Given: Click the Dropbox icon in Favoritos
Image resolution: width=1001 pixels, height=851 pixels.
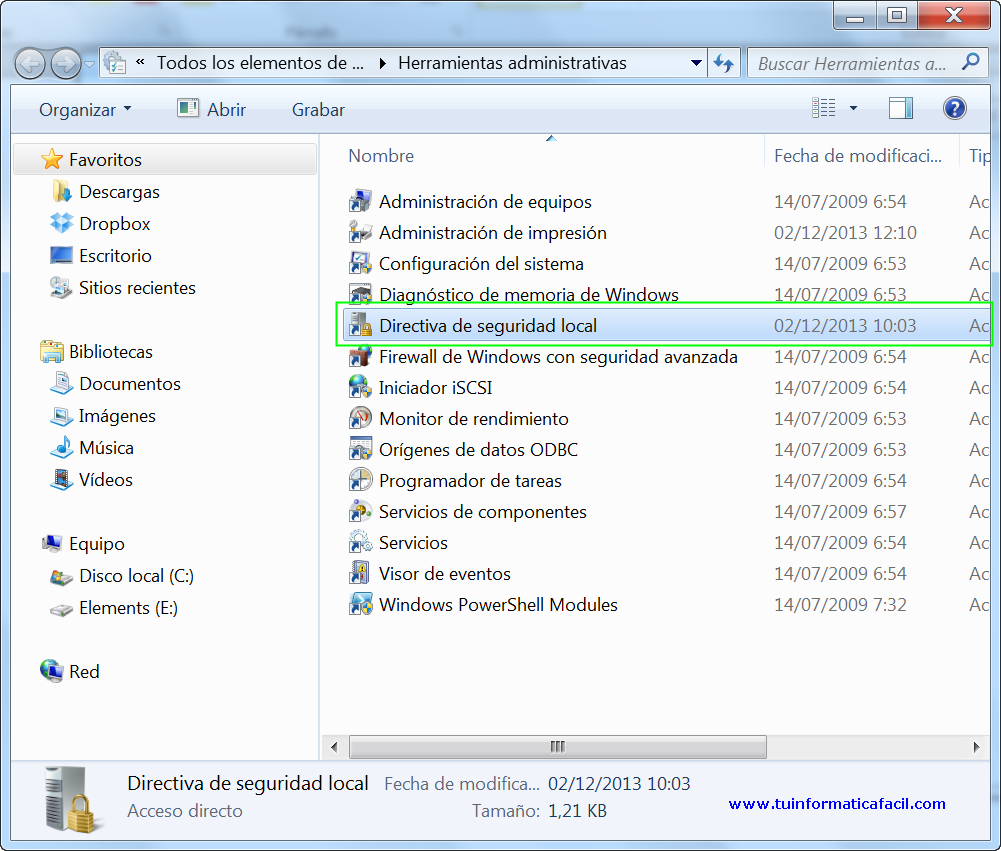Looking at the screenshot, I should (62, 223).
